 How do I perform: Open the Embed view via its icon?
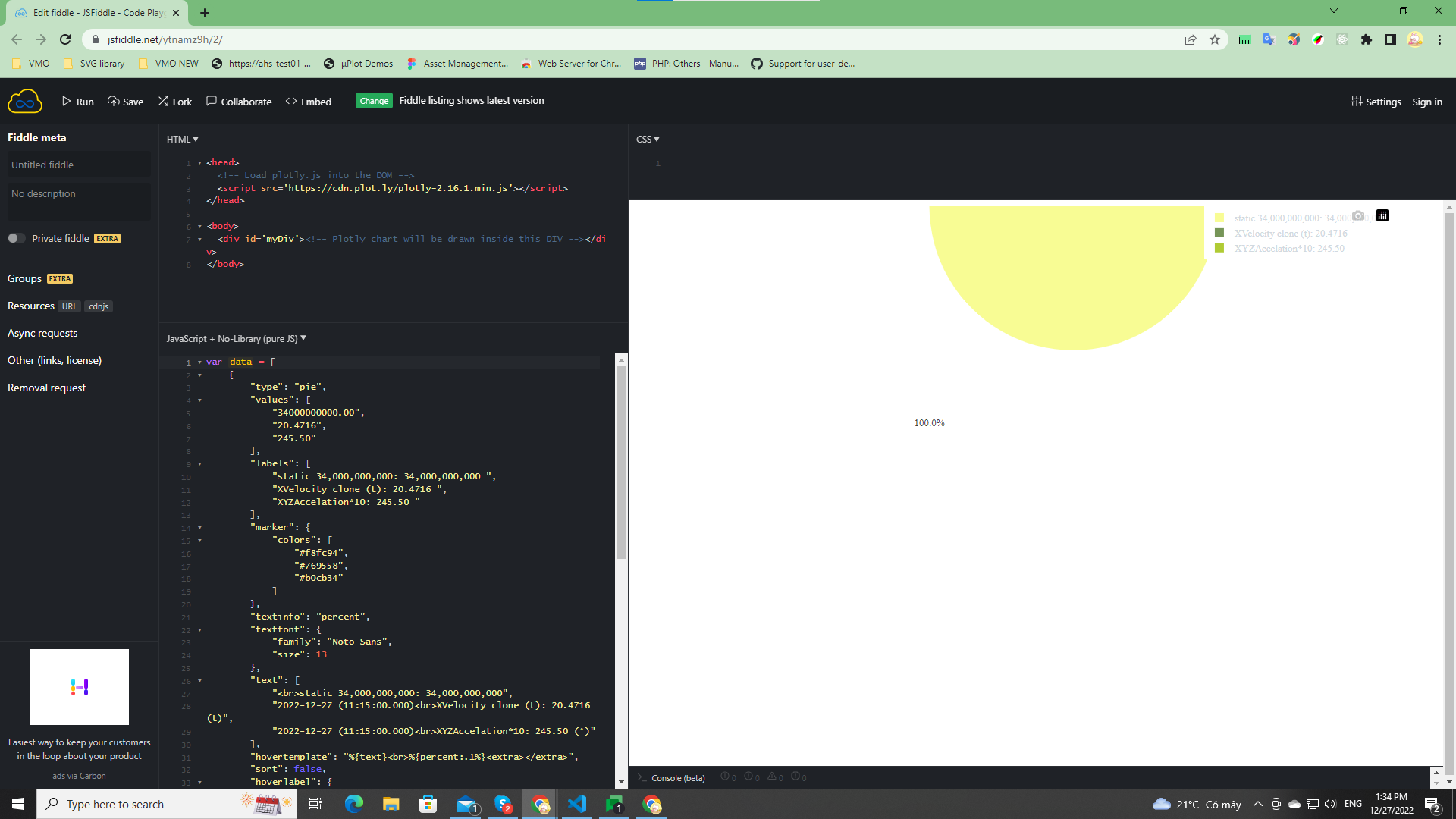291,100
